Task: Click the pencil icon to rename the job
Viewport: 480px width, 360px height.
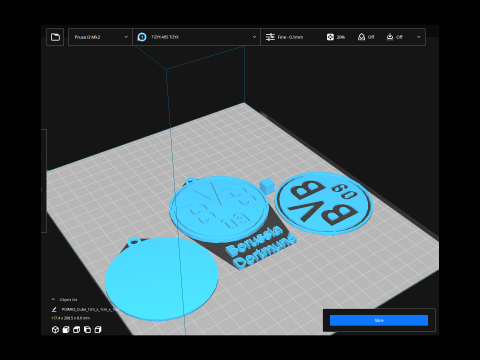Action: (x=54, y=310)
